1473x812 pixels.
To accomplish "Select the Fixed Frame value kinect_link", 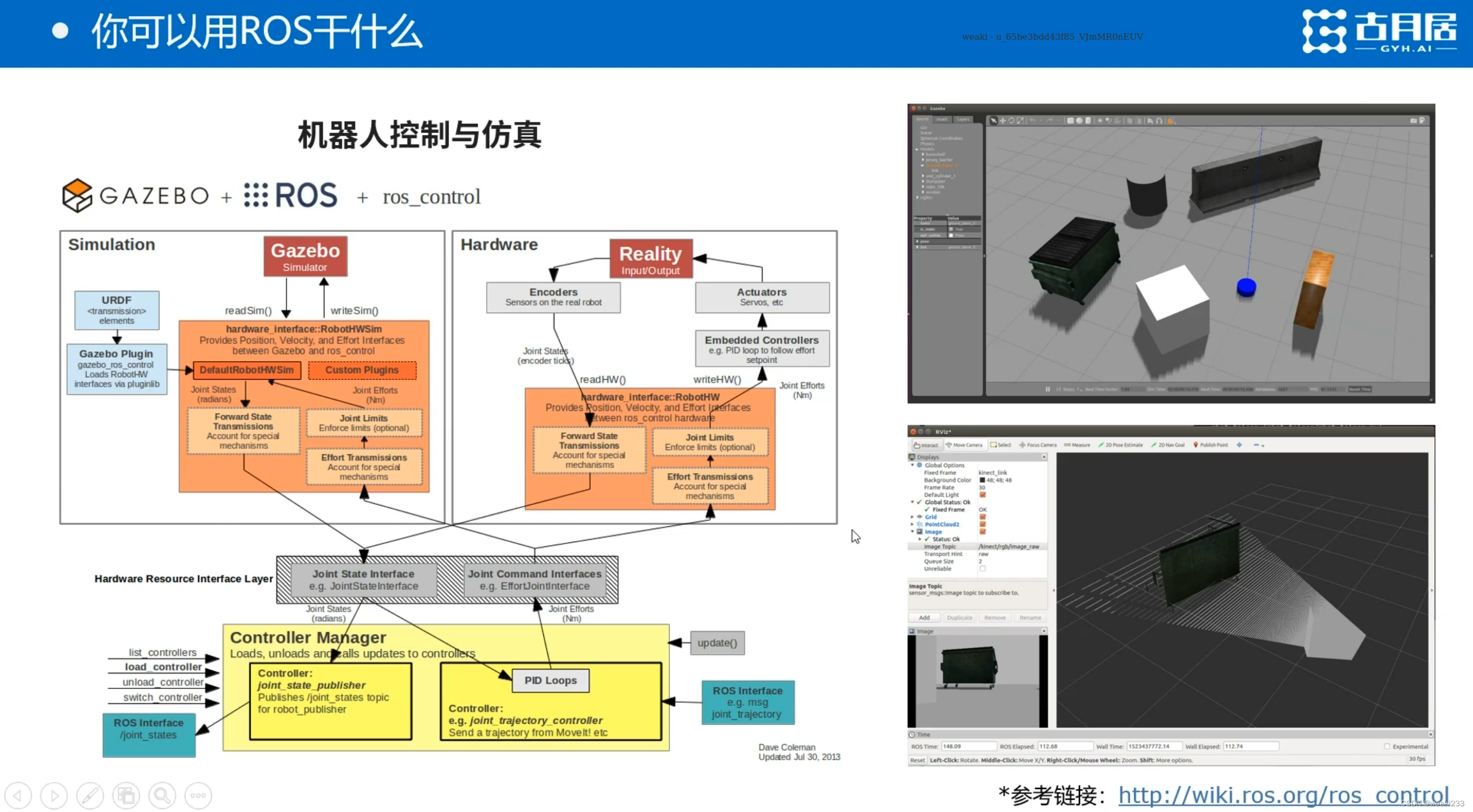I will click(993, 473).
